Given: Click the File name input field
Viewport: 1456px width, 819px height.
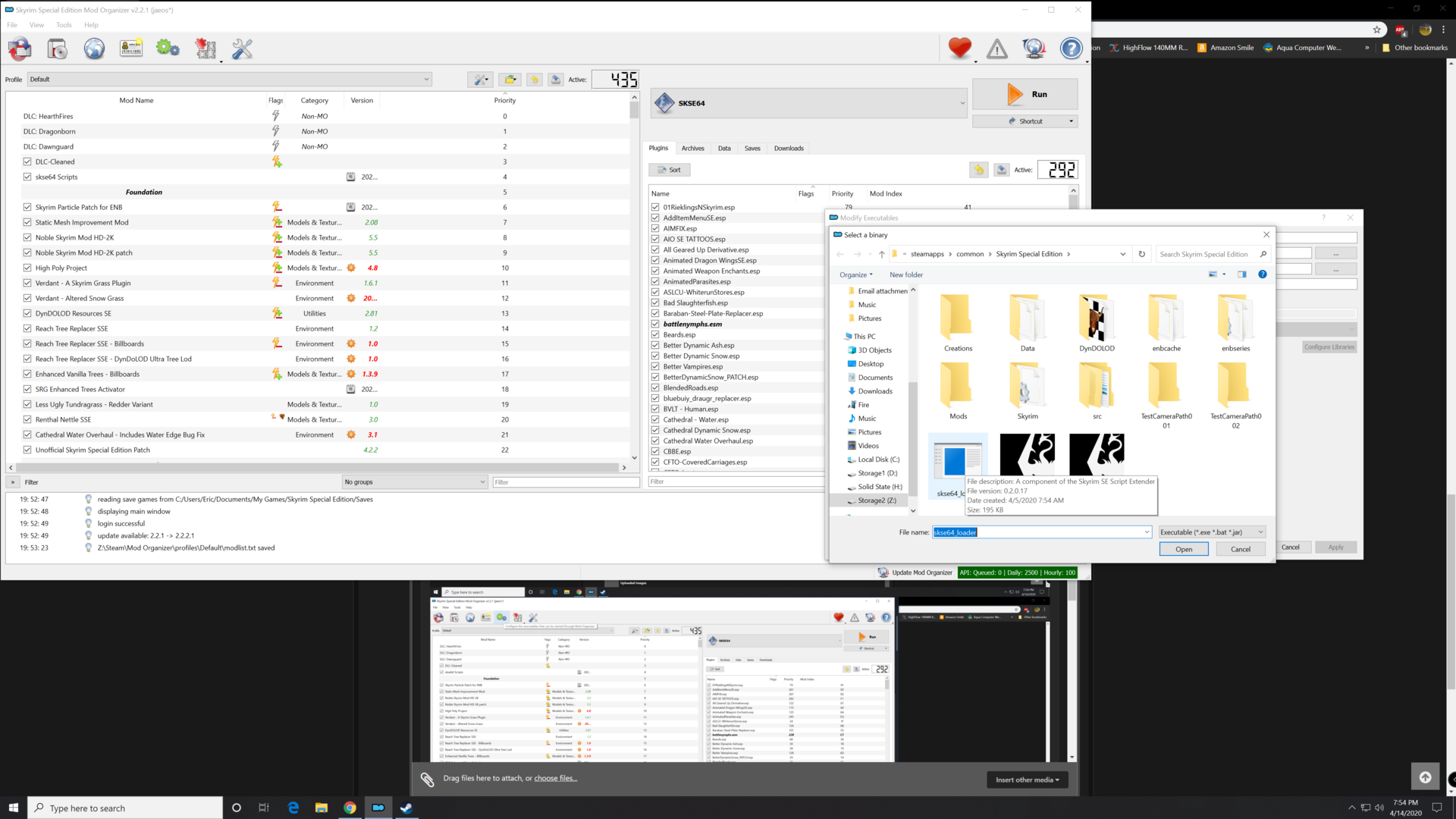Looking at the screenshot, I should click(x=1036, y=532).
